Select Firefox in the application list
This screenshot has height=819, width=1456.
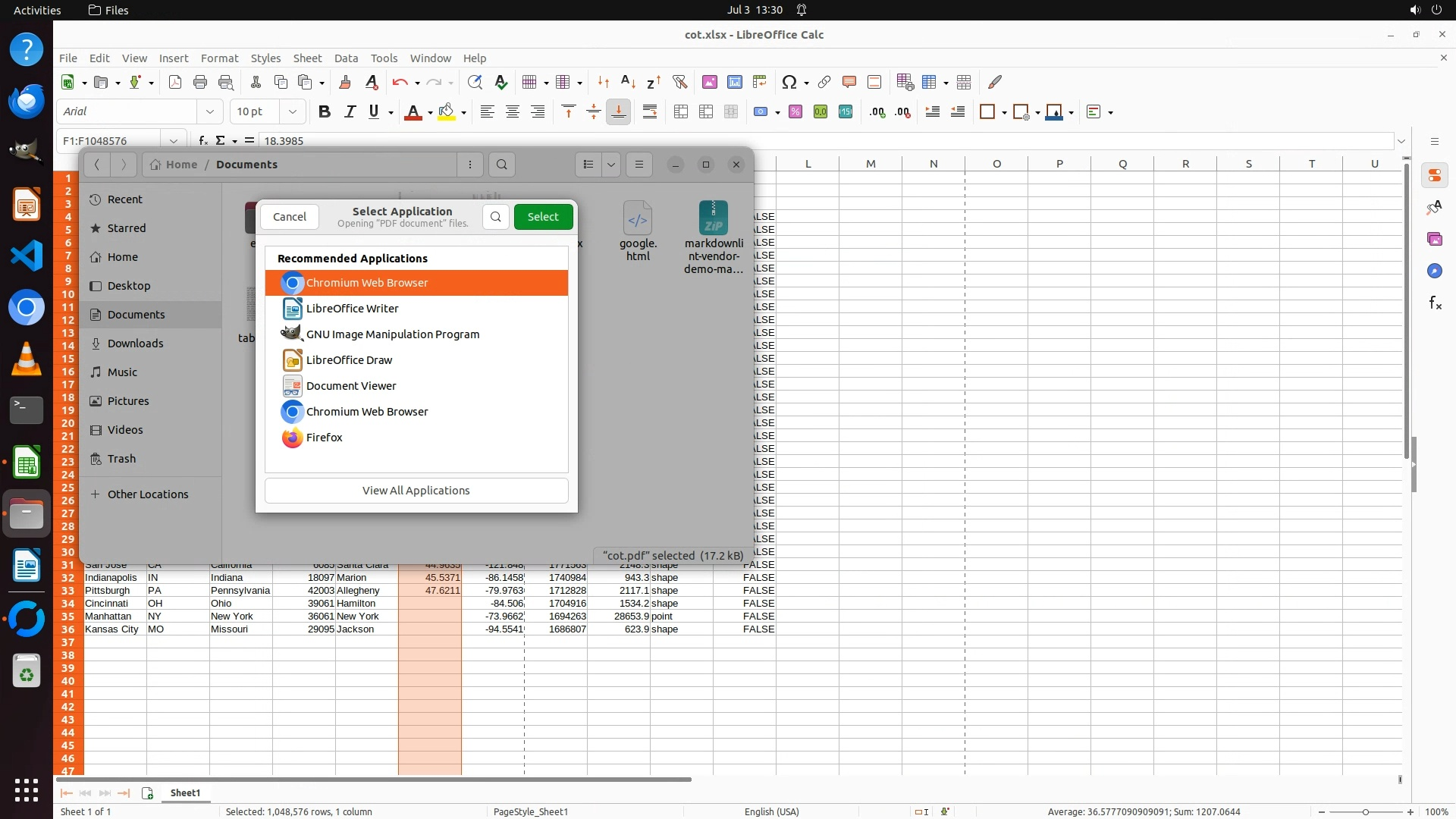point(324,438)
